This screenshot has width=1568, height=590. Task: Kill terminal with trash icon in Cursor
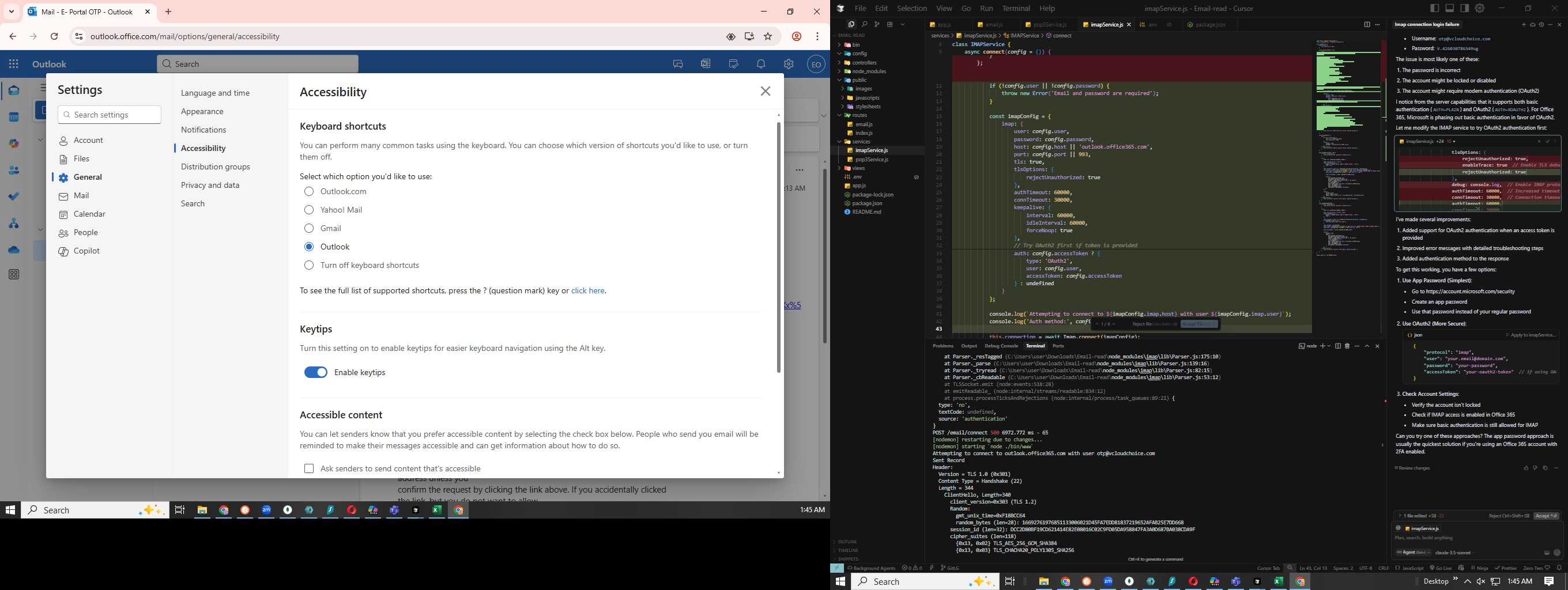(x=1347, y=346)
